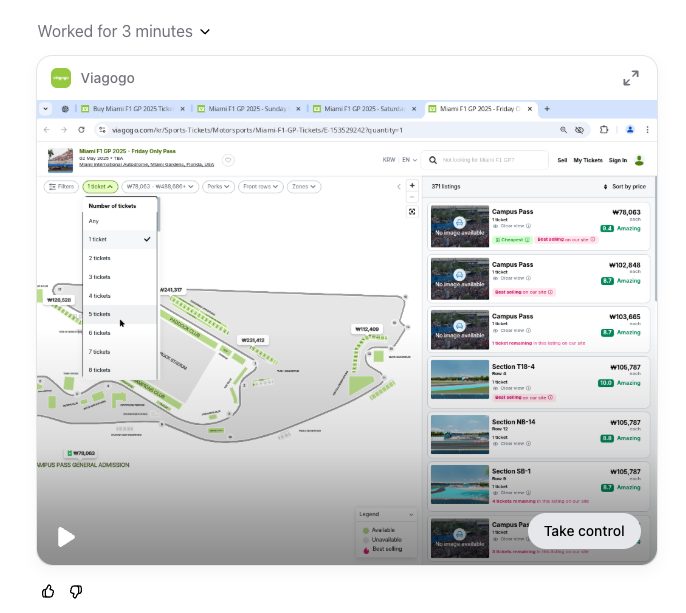Screen dimensions: 686x613
Task: Click the Miami F1 event thumbnail image
Action: [60, 160]
